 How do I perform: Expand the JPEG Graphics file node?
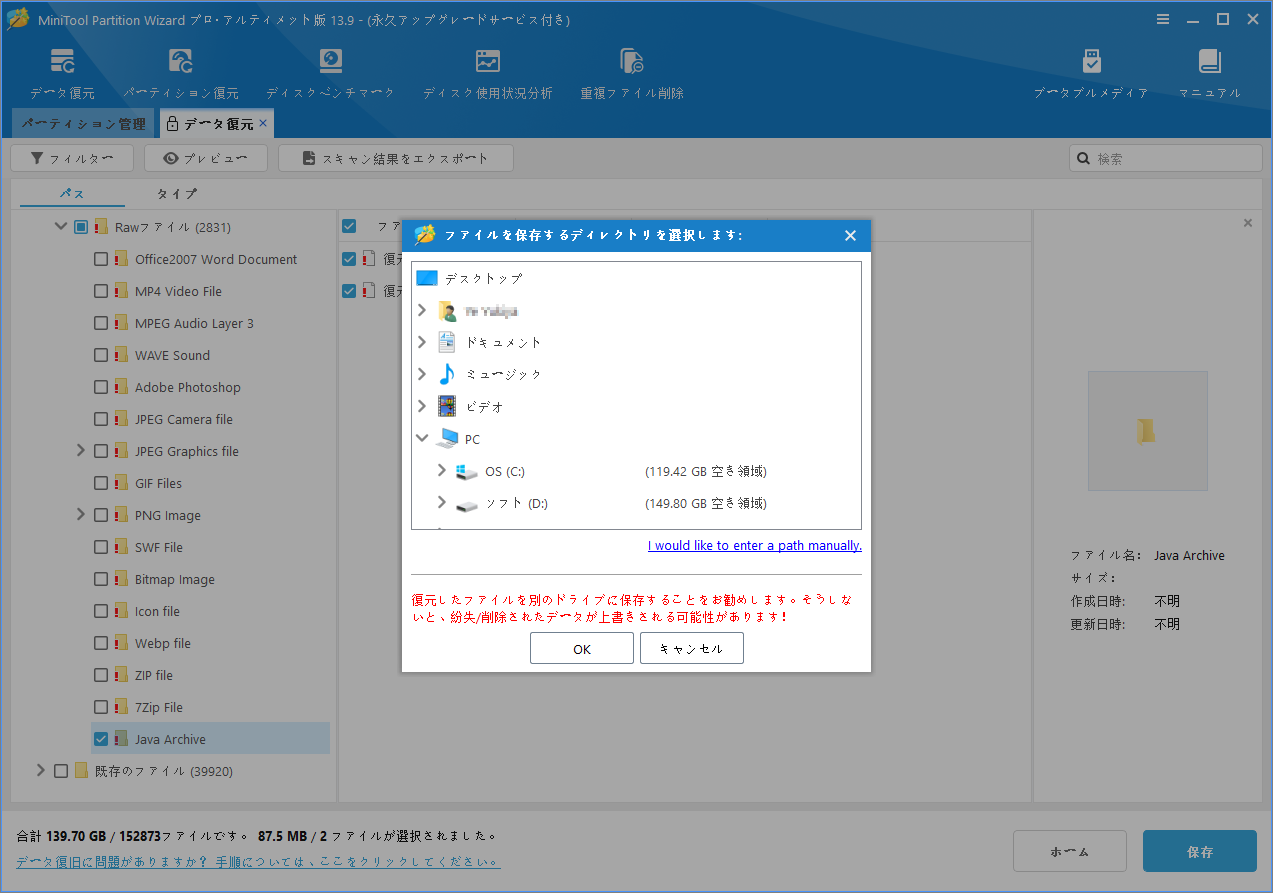(x=81, y=451)
